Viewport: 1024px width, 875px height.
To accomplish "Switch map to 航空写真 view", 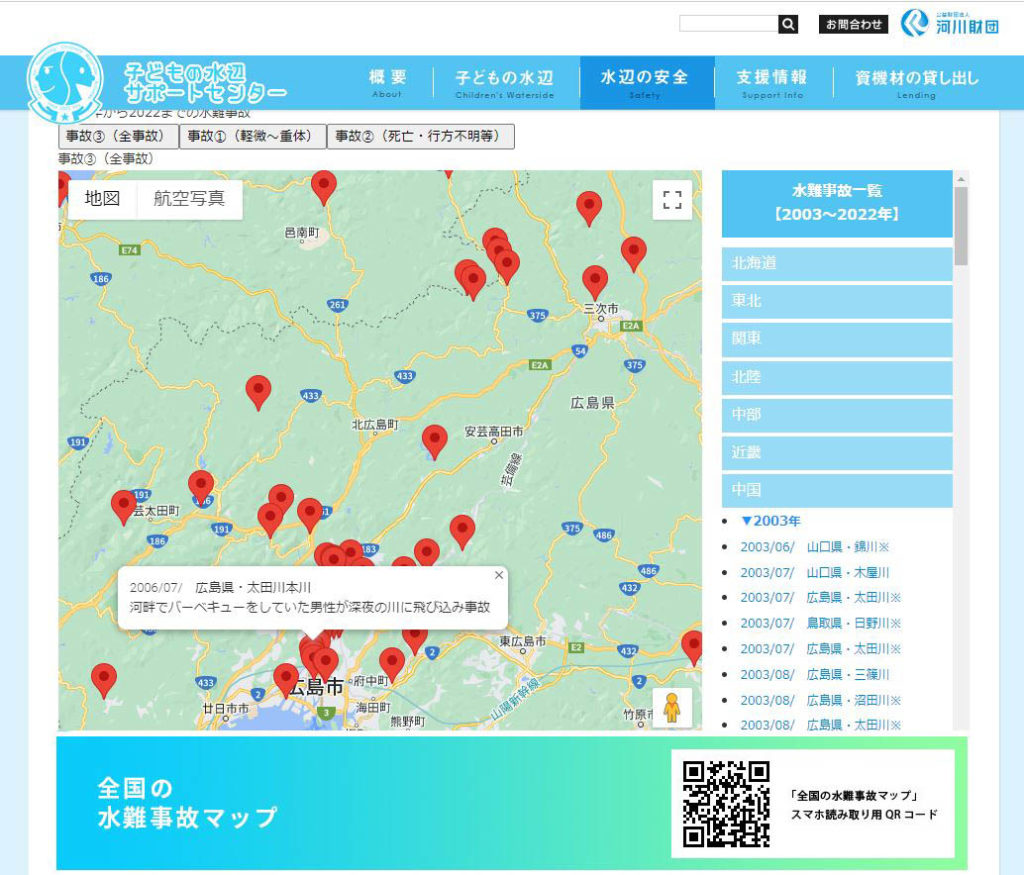I will pyautogui.click(x=189, y=198).
